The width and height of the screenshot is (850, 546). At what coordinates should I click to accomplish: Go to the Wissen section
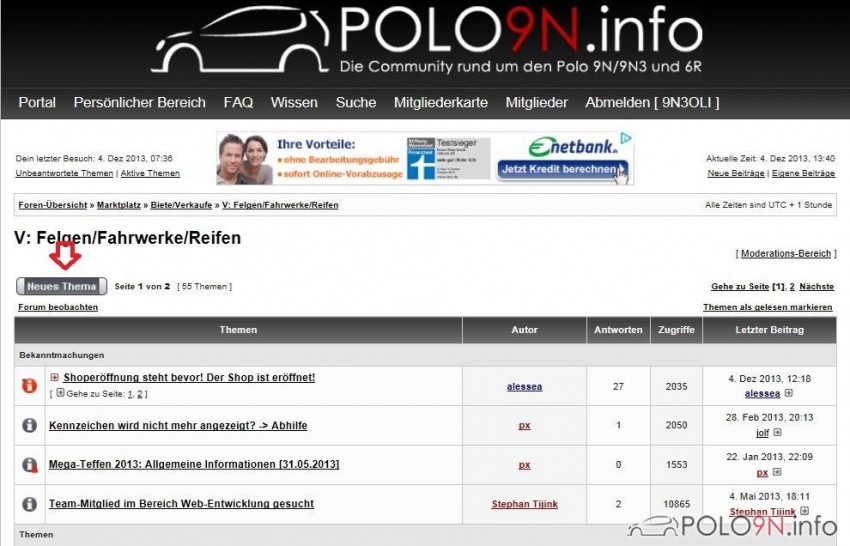(x=294, y=102)
